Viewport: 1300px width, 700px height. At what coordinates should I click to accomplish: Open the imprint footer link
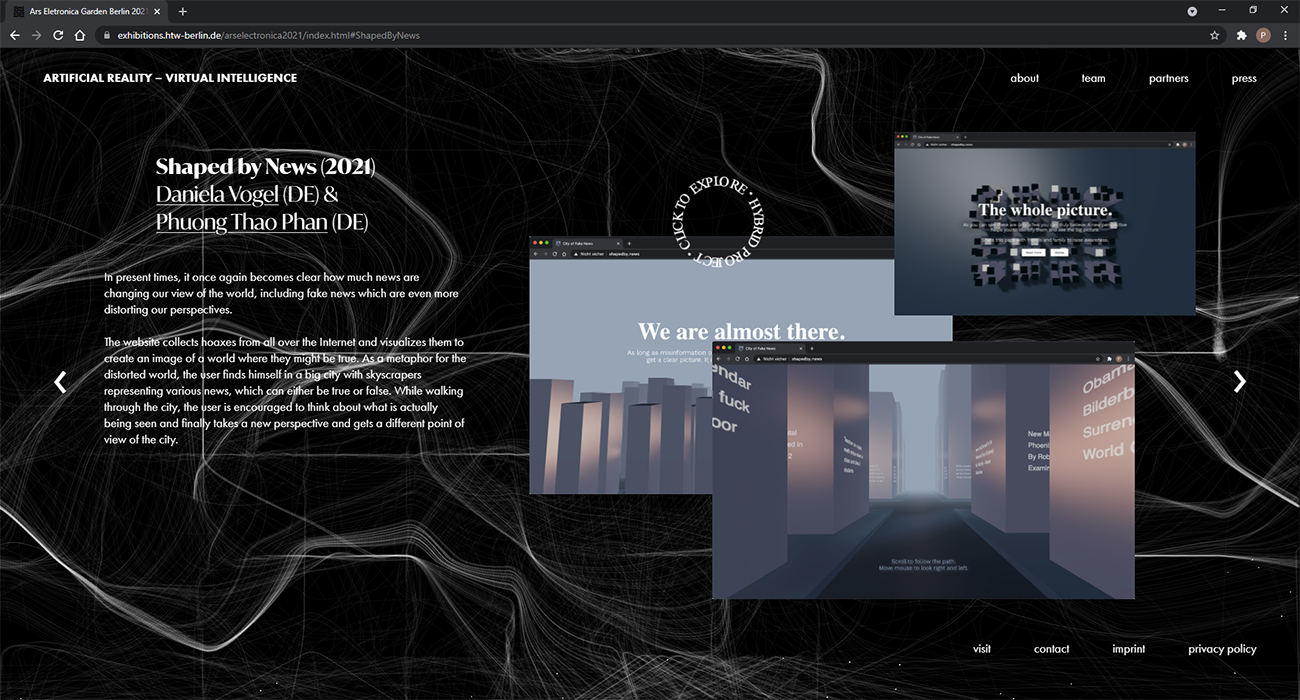(x=1129, y=649)
